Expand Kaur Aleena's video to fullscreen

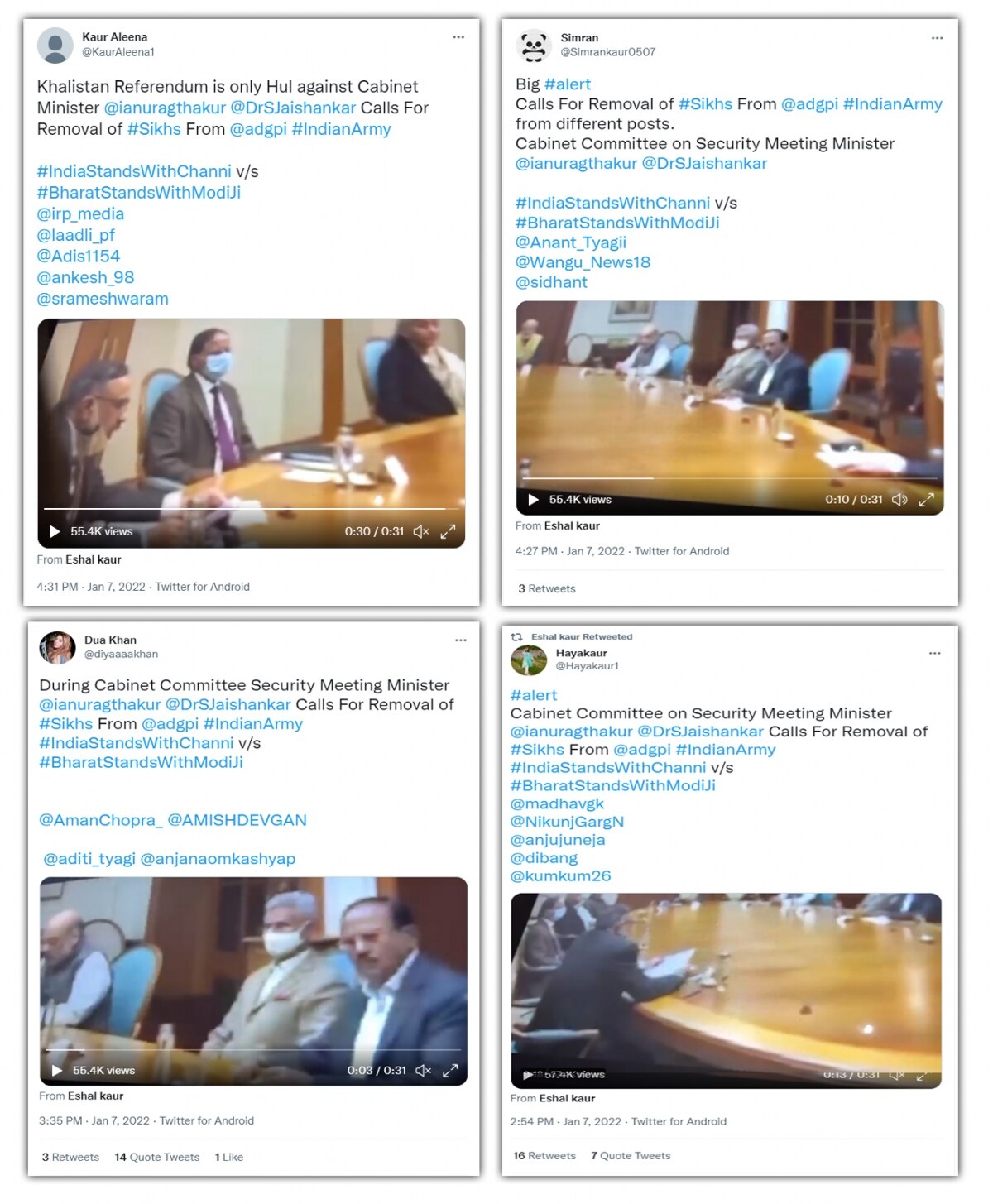point(448,532)
